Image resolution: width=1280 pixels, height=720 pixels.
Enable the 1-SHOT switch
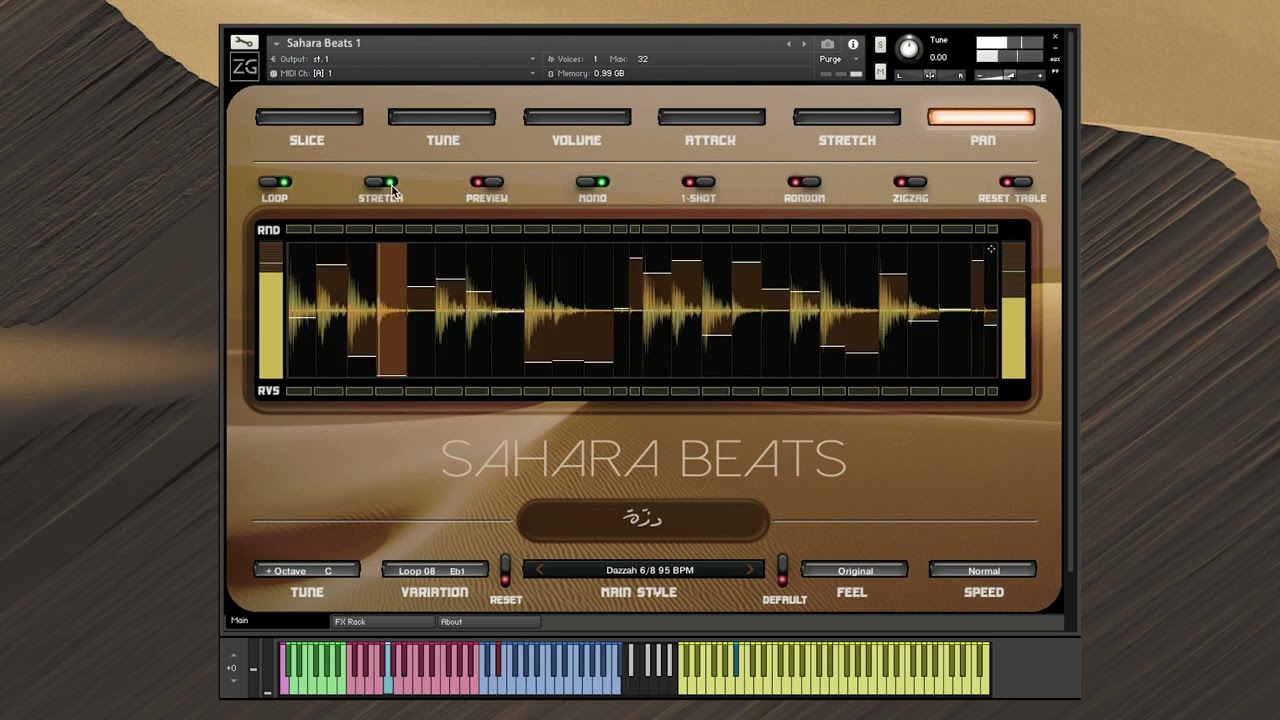(x=698, y=182)
